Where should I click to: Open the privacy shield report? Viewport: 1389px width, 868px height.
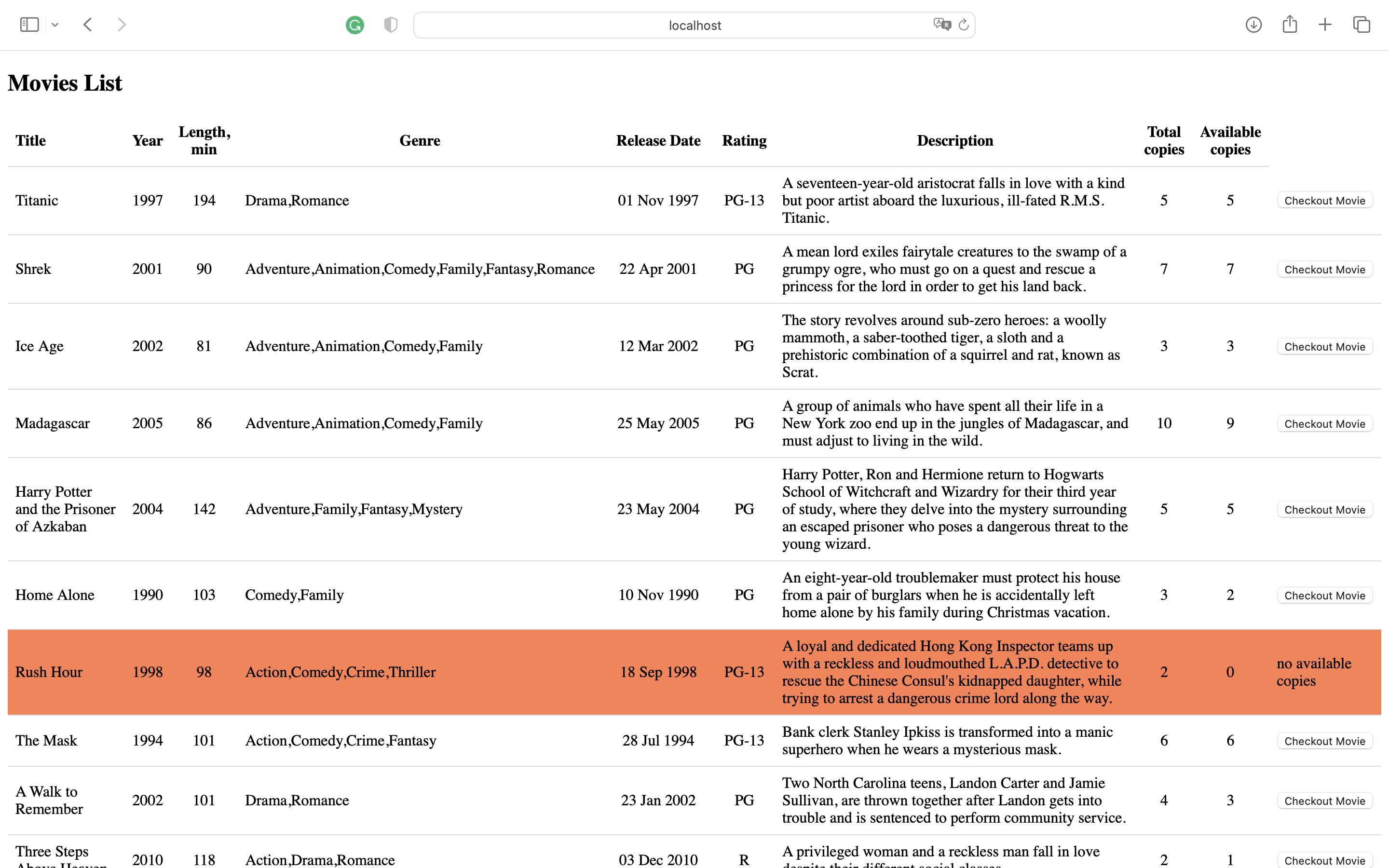pyautogui.click(x=390, y=25)
